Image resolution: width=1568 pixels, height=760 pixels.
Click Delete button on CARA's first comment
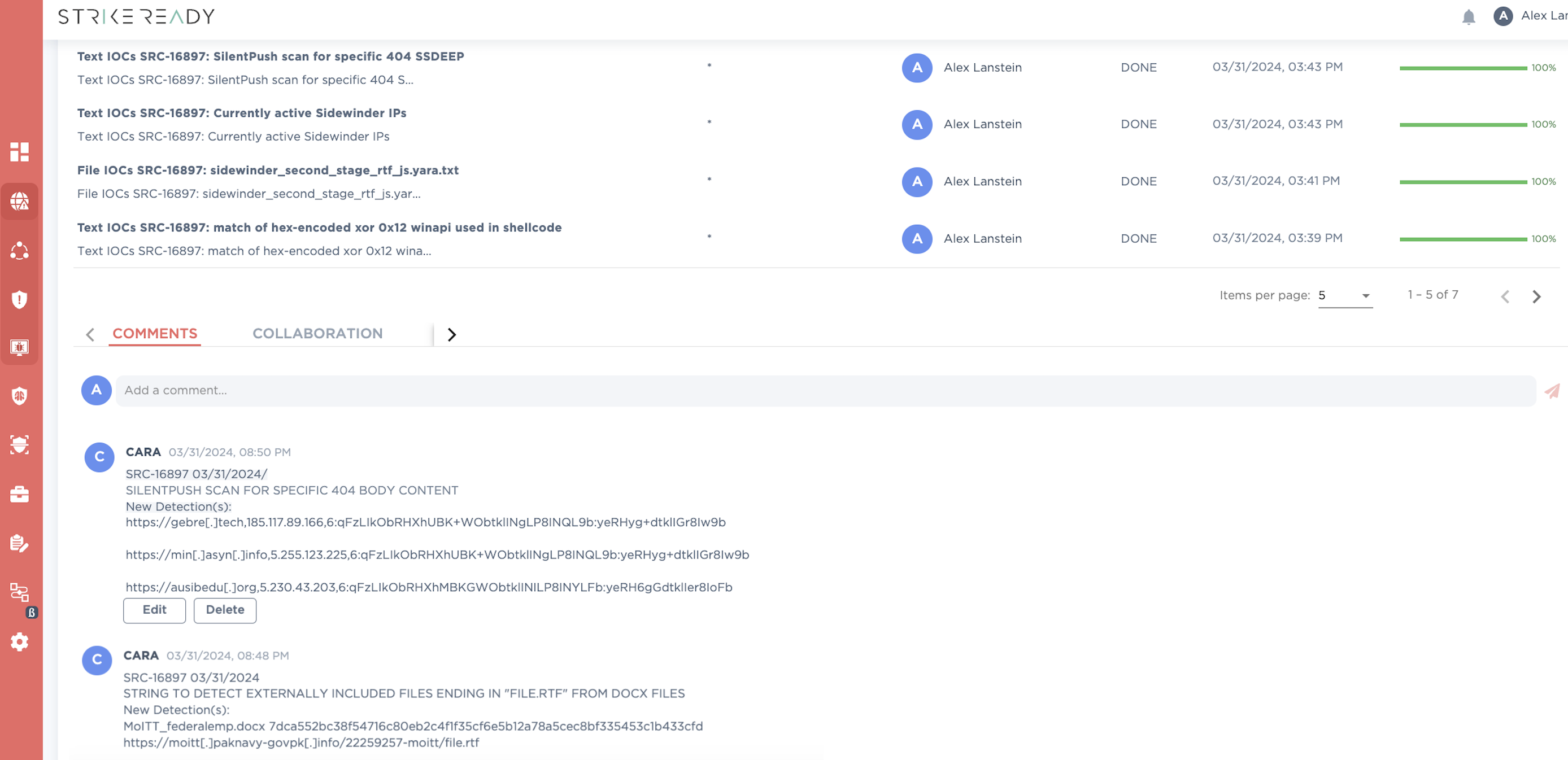click(x=224, y=609)
